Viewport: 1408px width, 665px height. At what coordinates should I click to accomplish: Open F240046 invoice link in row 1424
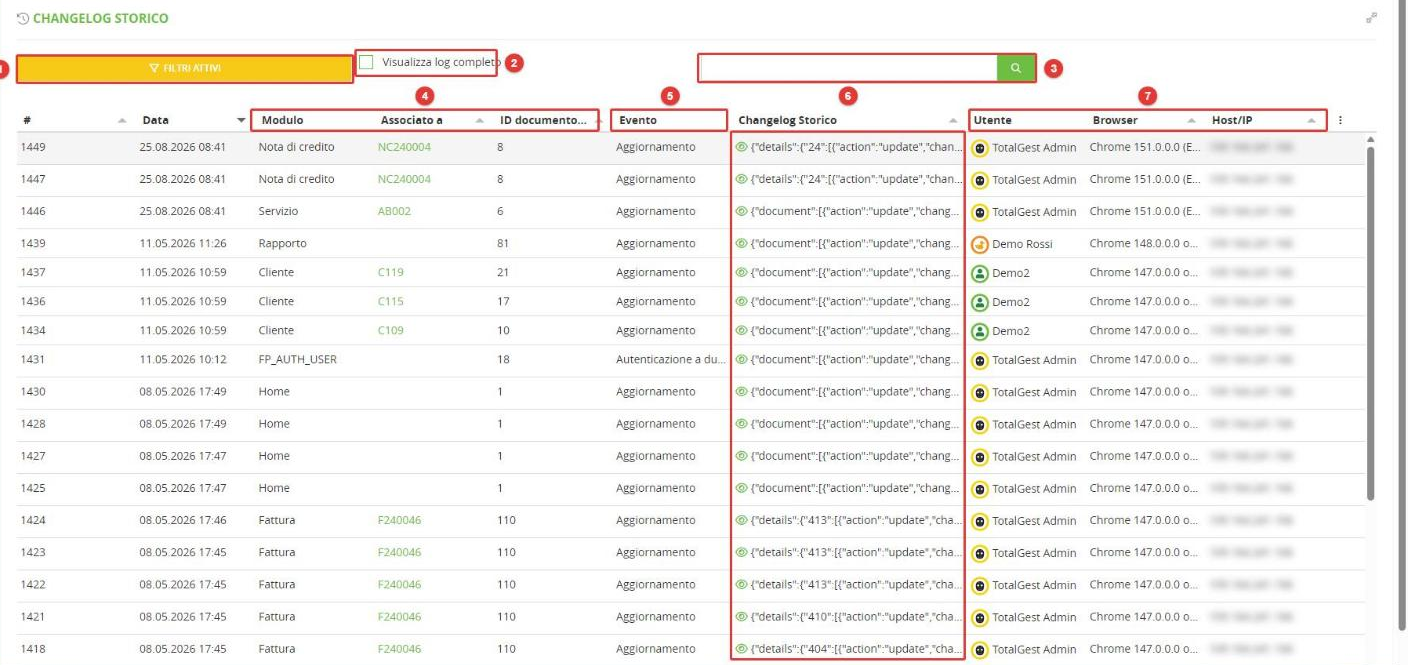pos(399,521)
